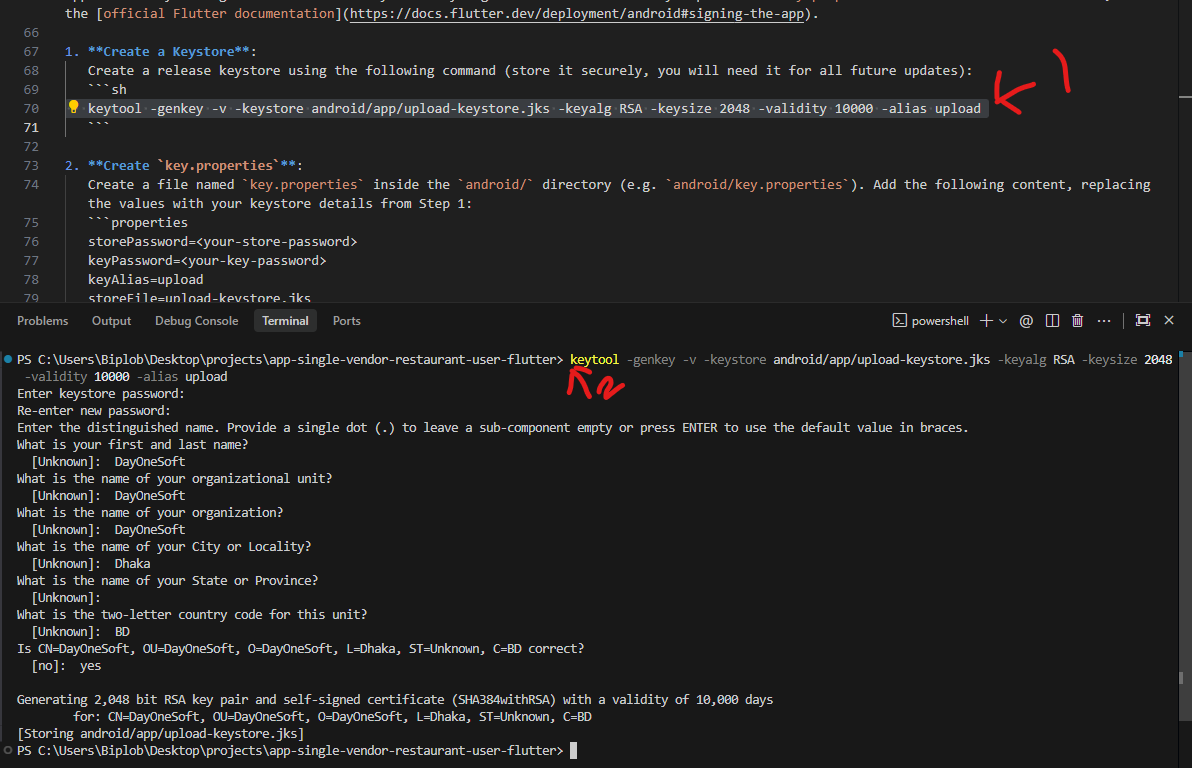1192x768 pixels.
Task: Click the '[no]: yes' terminal line
Action: coord(66,666)
